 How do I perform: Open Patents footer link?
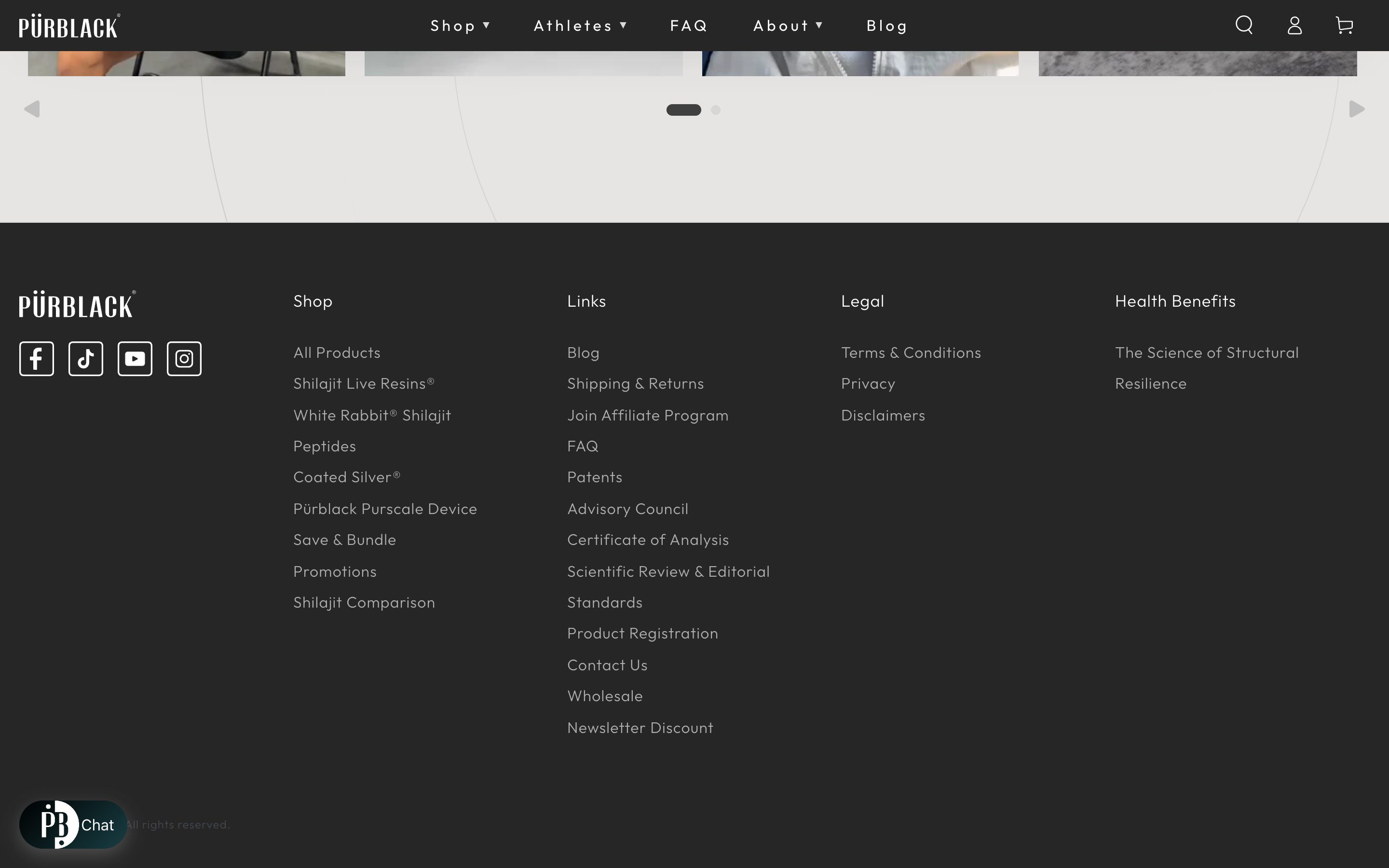click(x=595, y=477)
